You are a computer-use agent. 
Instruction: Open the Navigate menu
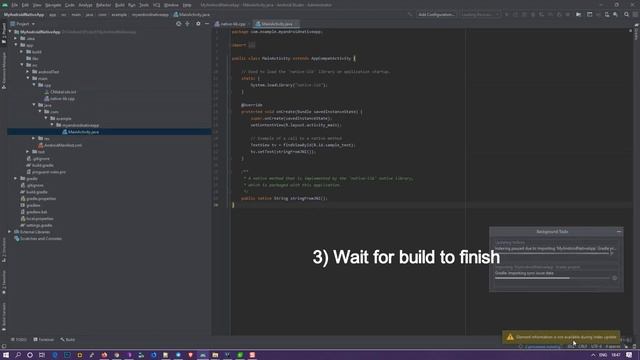pos(53,5)
